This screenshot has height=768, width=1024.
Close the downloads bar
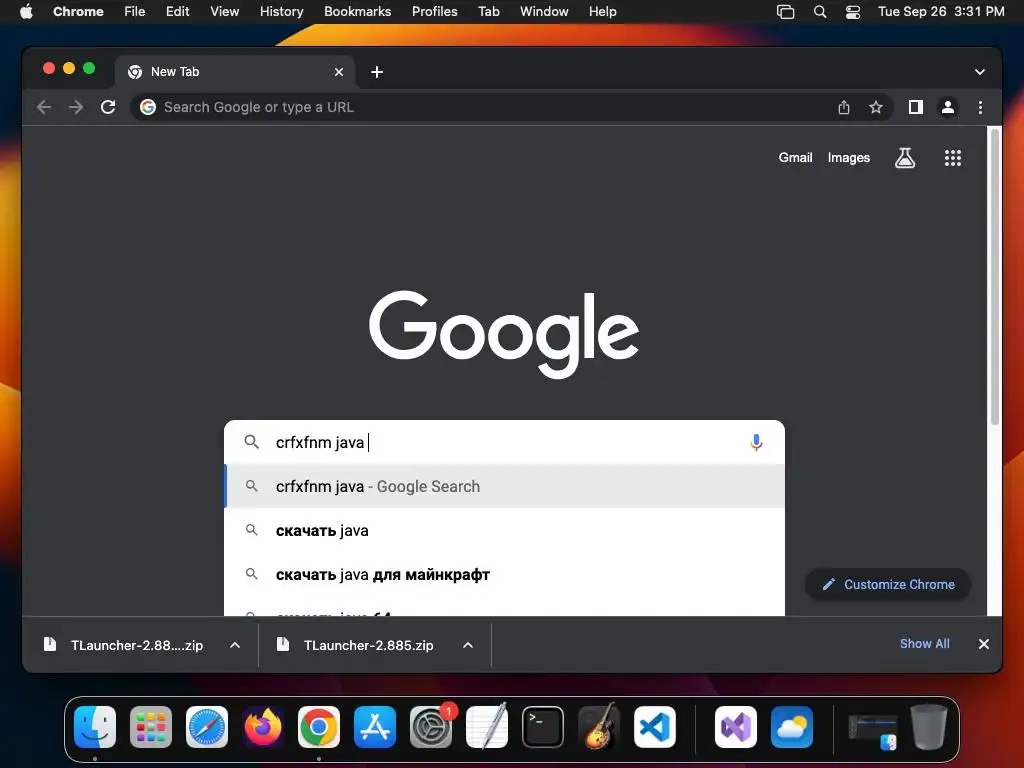pos(984,644)
